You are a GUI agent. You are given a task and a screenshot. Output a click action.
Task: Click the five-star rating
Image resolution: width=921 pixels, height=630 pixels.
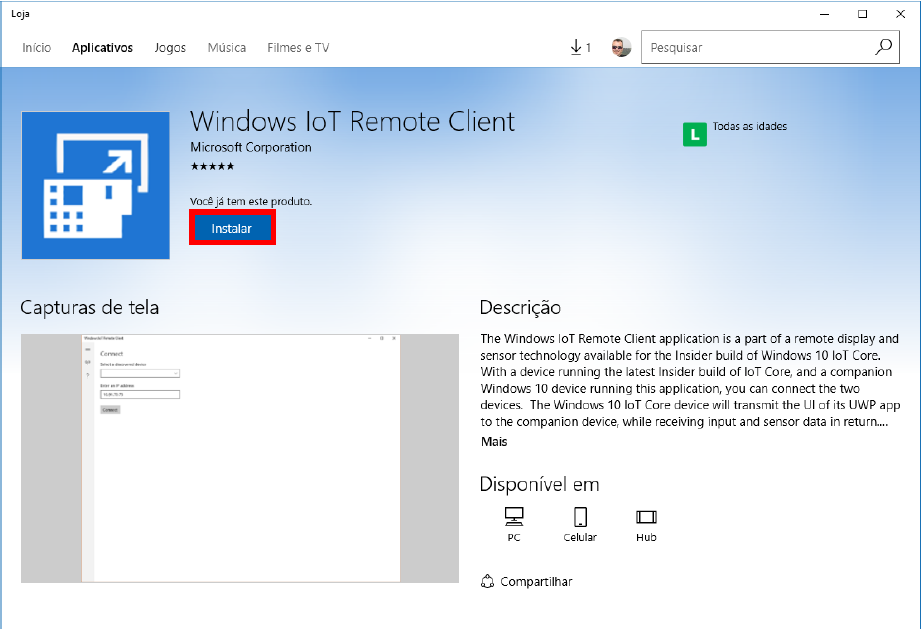(212, 166)
